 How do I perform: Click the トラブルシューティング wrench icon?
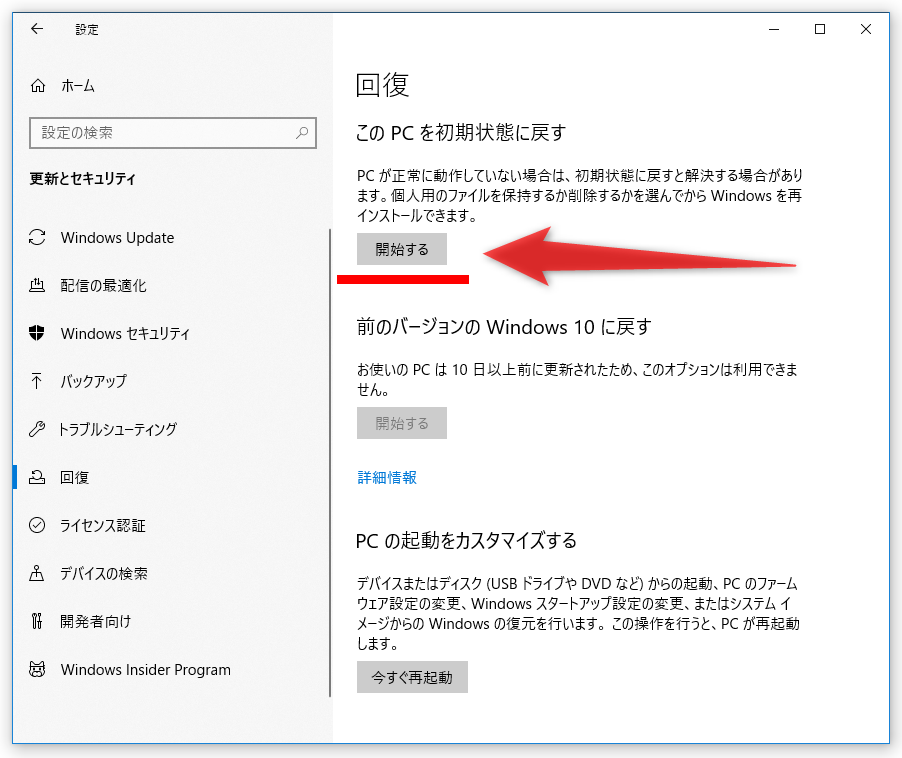pyautogui.click(x=37, y=429)
